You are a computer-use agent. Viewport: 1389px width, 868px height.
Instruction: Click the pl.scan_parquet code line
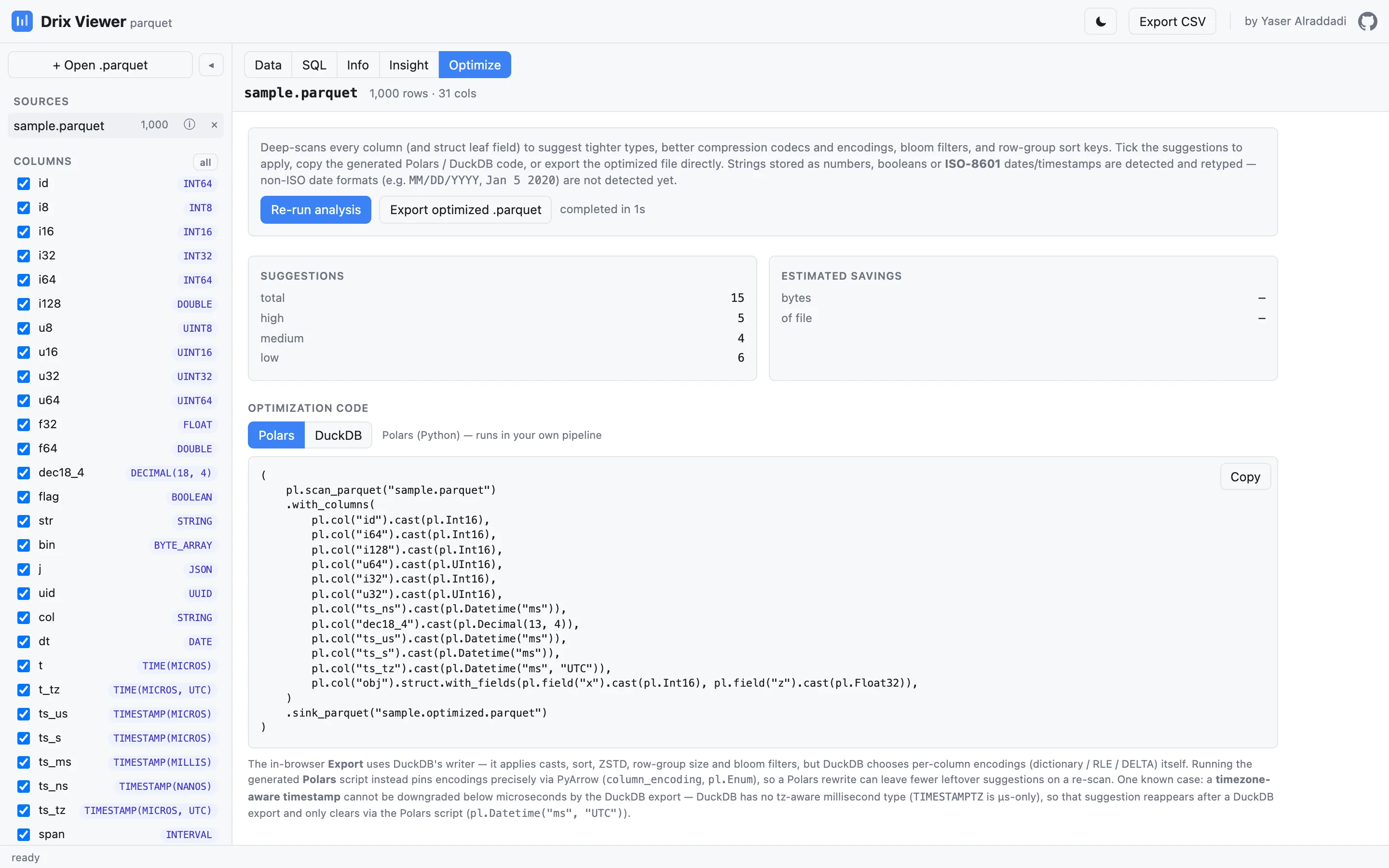point(391,489)
